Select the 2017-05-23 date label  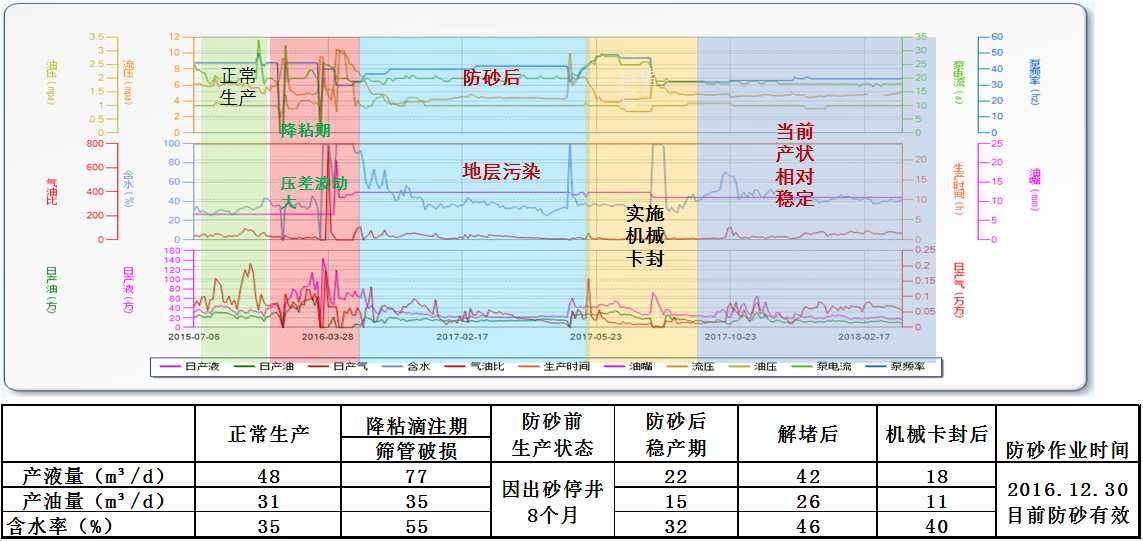click(596, 338)
